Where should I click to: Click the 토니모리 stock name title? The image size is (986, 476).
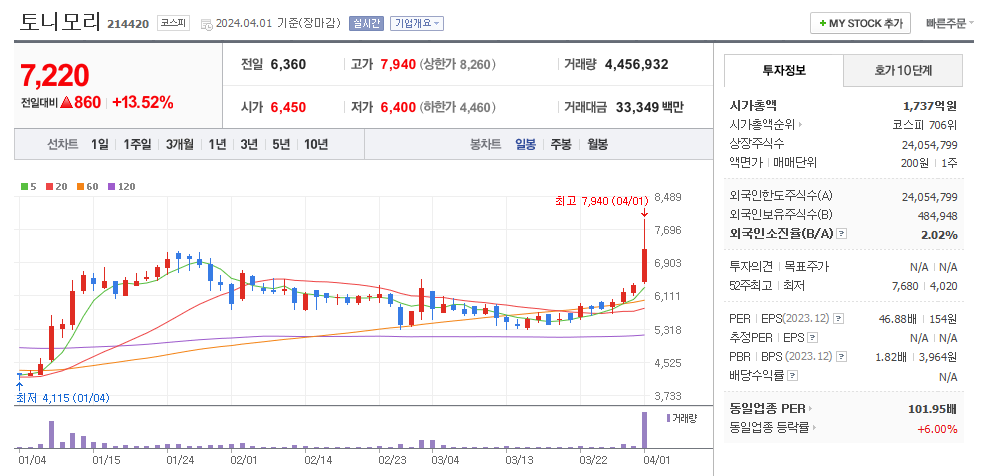60,21
